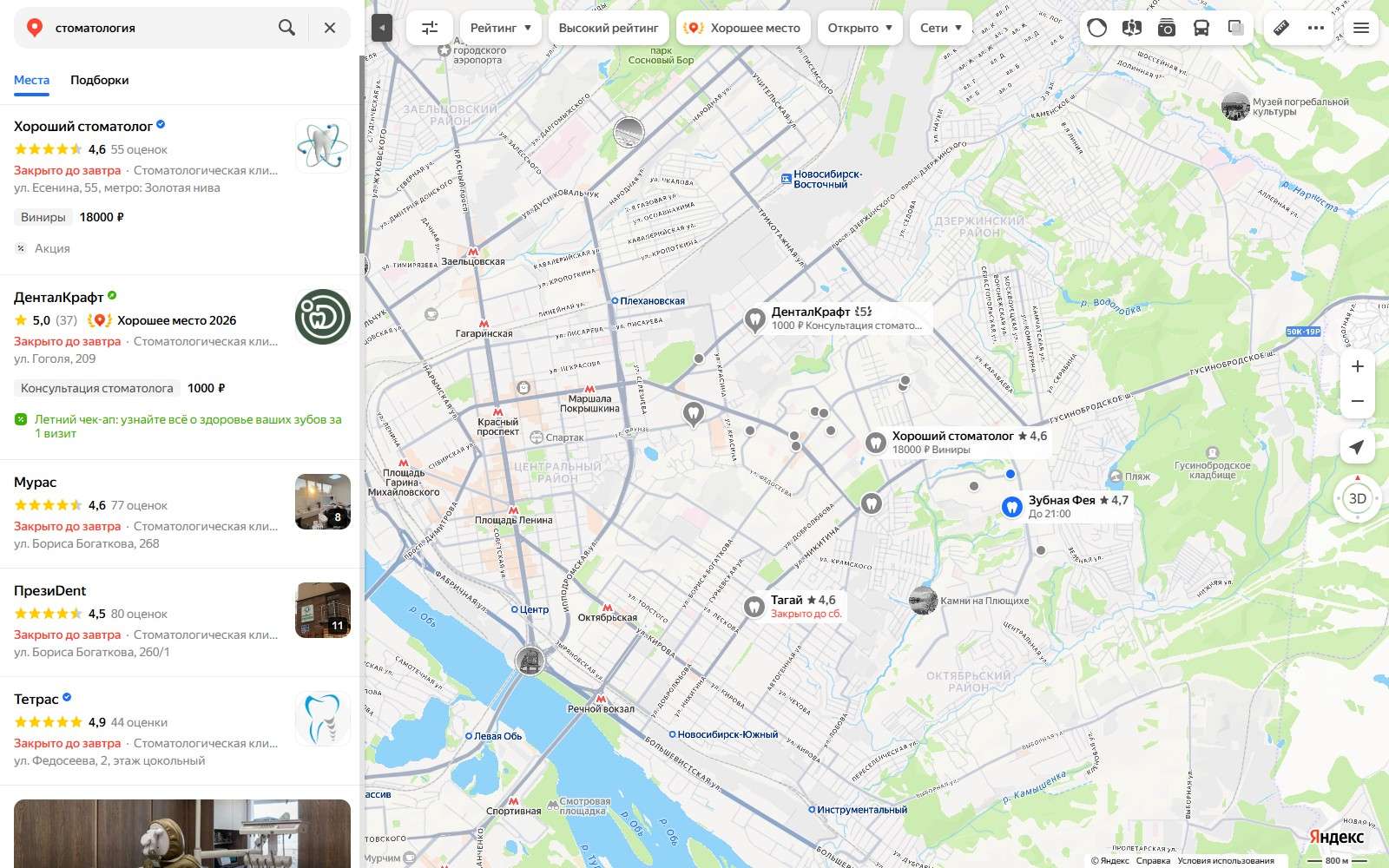Open the hamburger main menu
1389x868 pixels.
(x=1361, y=28)
